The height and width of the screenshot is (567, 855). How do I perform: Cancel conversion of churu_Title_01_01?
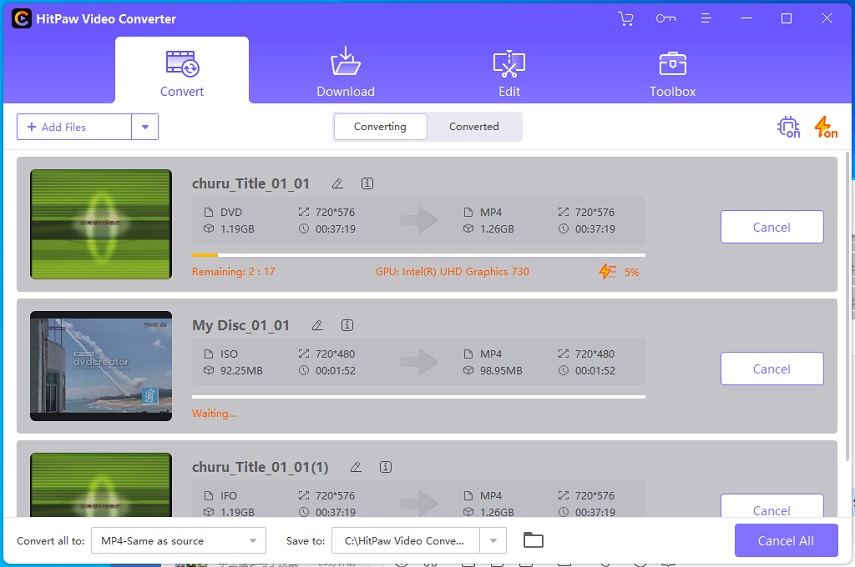coord(772,227)
